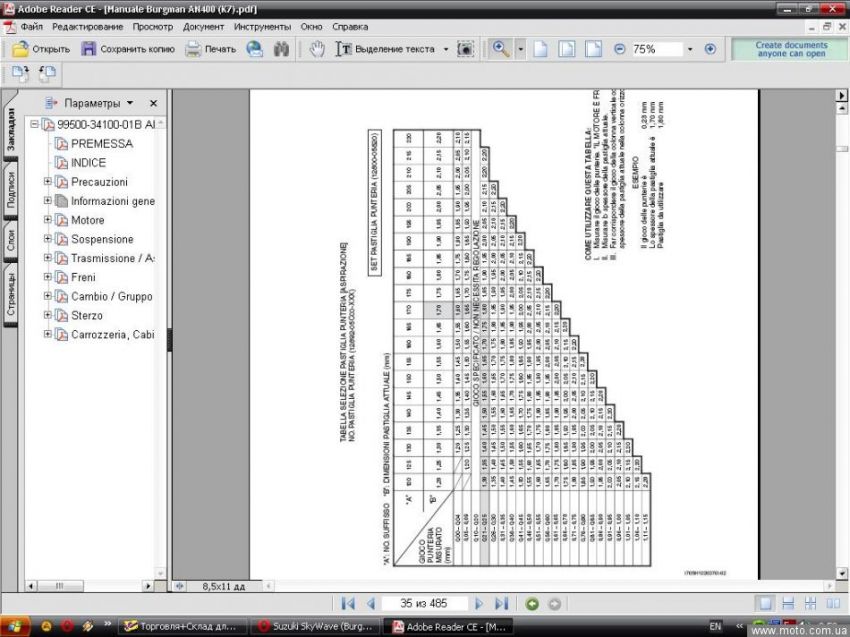Click the green previous view button
Image resolution: width=850 pixels, height=637 pixels.
pos(532,603)
